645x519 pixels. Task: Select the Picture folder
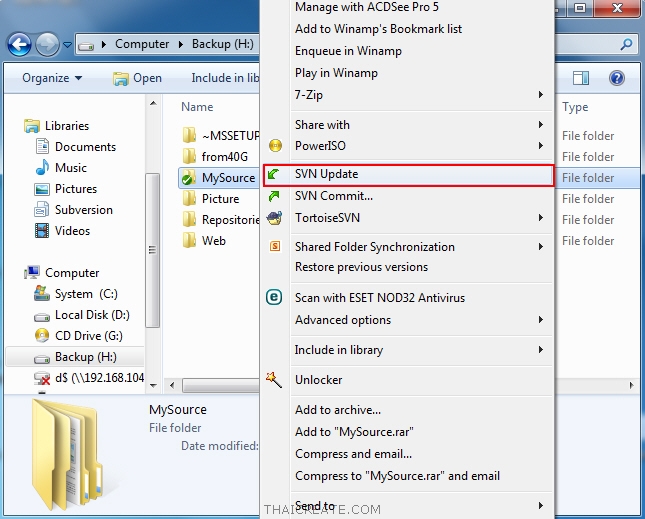pyautogui.click(x=211, y=199)
